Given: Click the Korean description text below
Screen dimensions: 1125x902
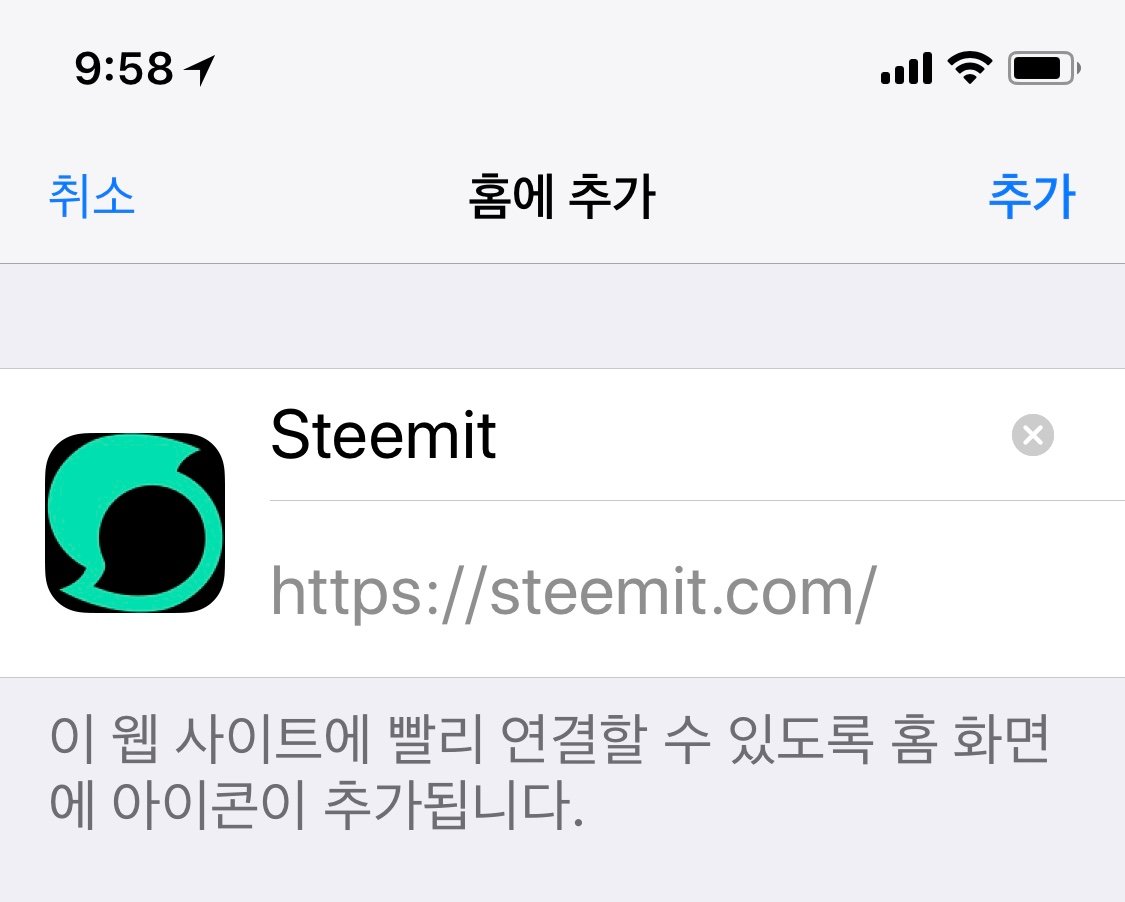Looking at the screenshot, I should [x=550, y=772].
